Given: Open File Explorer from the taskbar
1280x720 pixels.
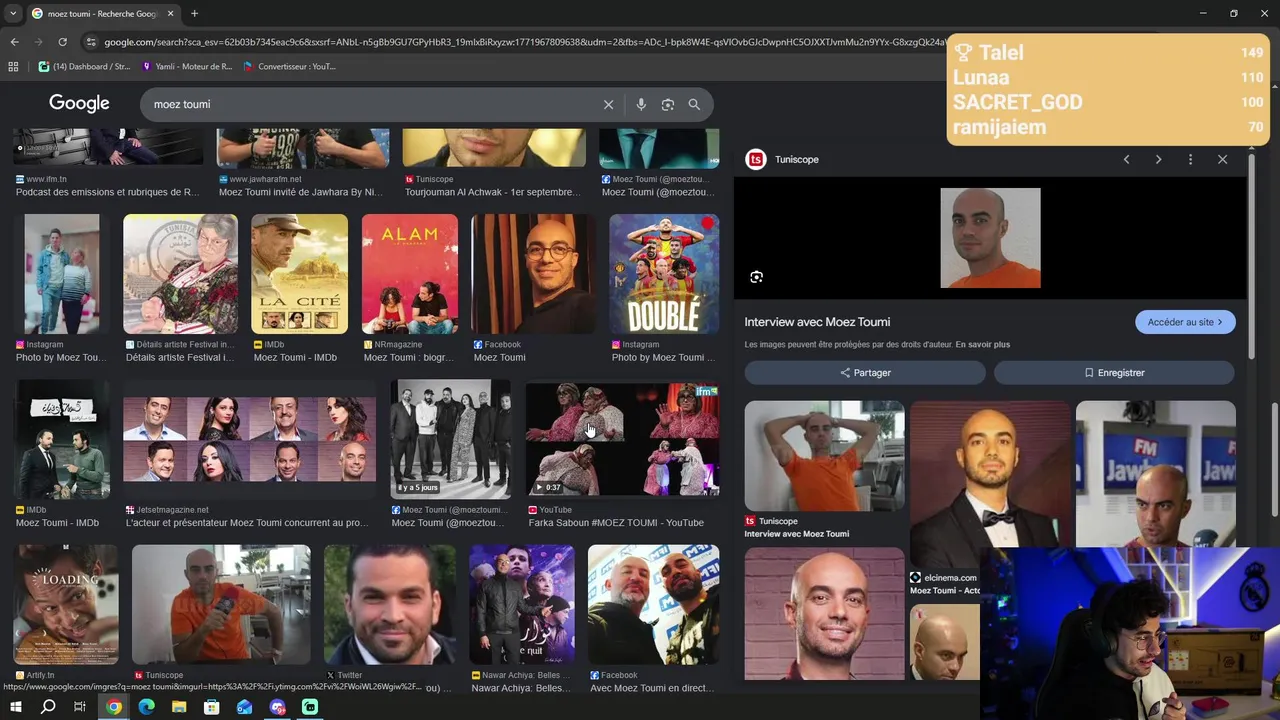Looking at the screenshot, I should pyautogui.click(x=179, y=707).
